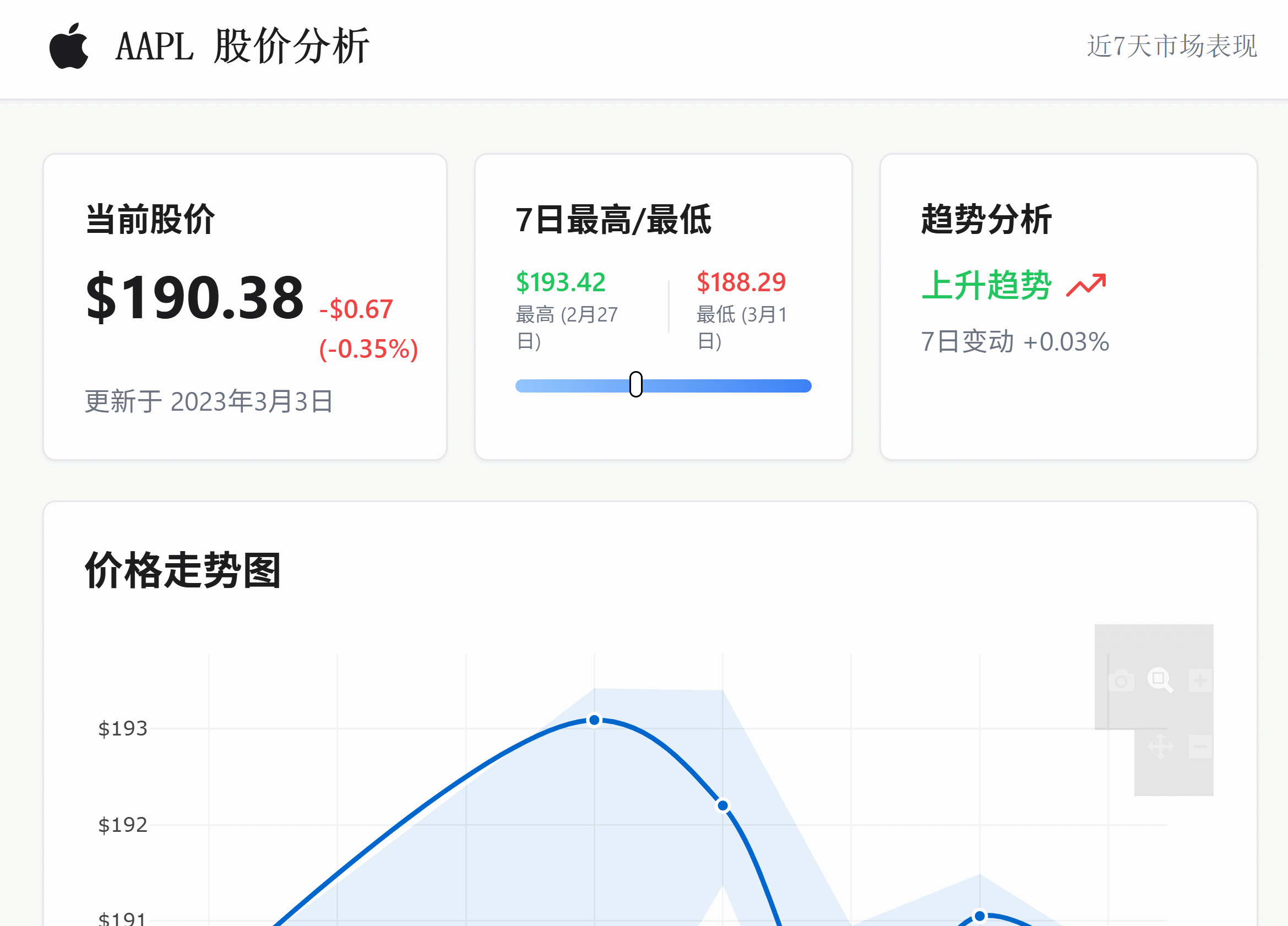Click the 近7天市场表现 header text
The width and height of the screenshot is (1288, 926).
pos(1172,46)
